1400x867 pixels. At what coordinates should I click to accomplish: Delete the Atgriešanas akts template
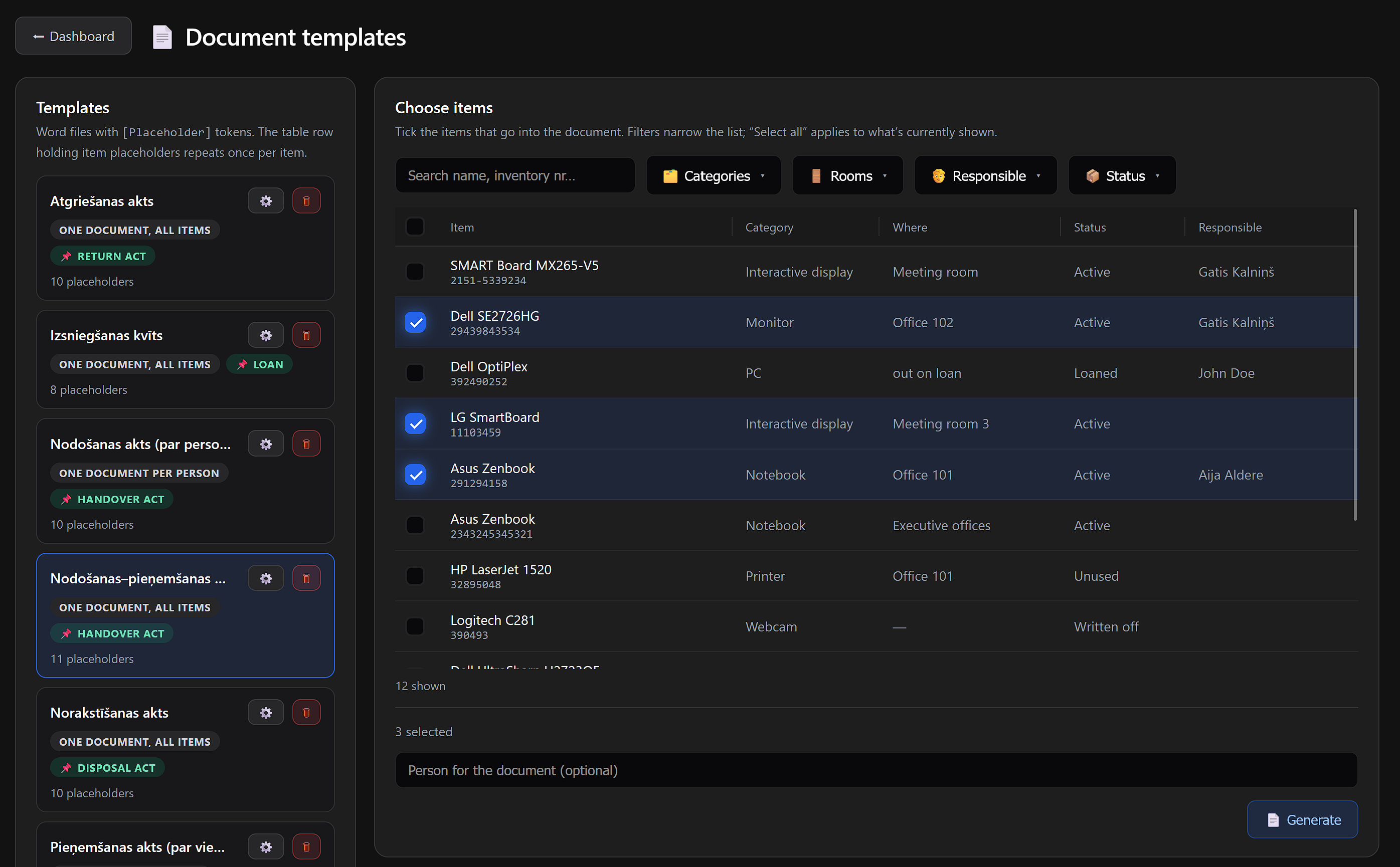(x=306, y=200)
